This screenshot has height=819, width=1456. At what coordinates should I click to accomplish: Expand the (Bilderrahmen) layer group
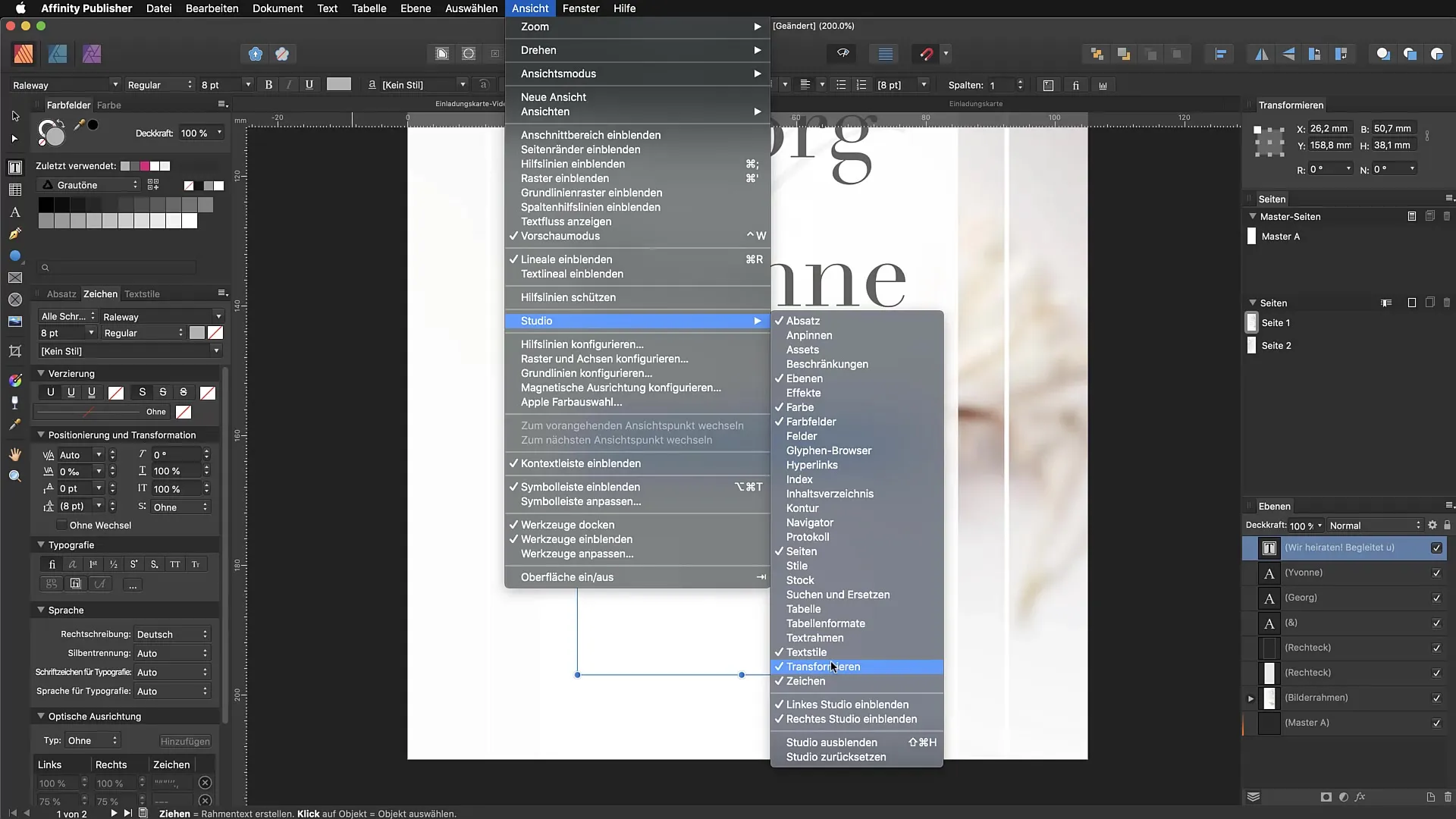coord(1251,698)
